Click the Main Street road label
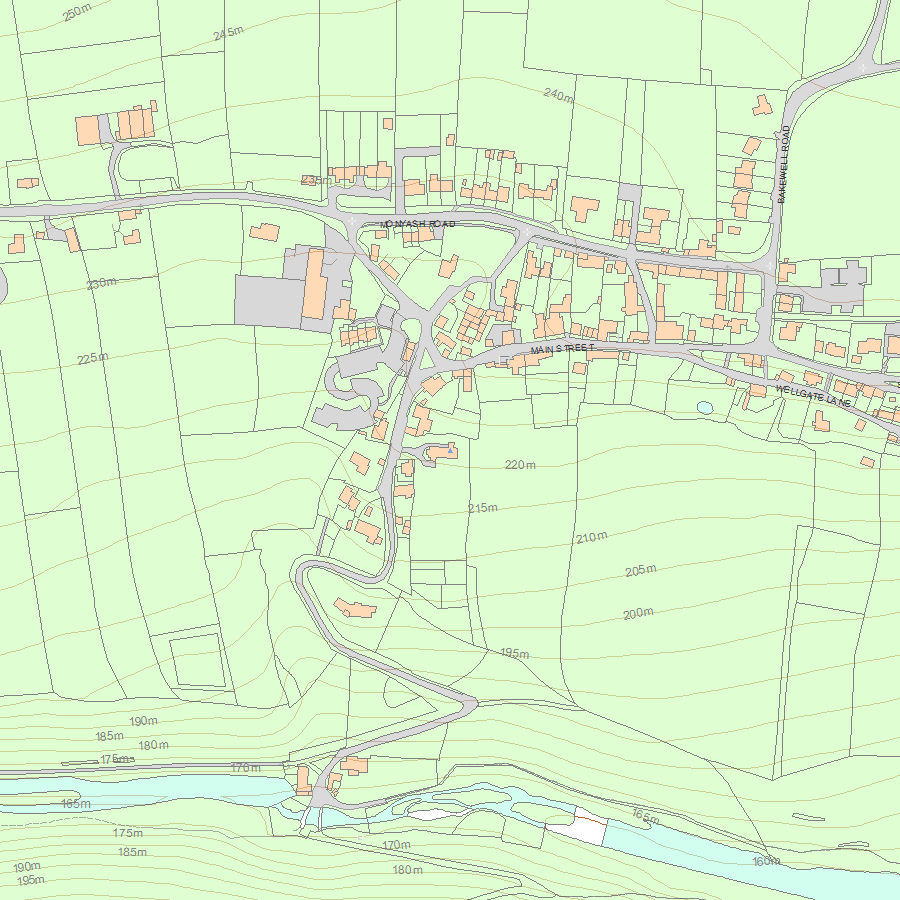Screen dimensions: 900x900 click(x=562, y=349)
